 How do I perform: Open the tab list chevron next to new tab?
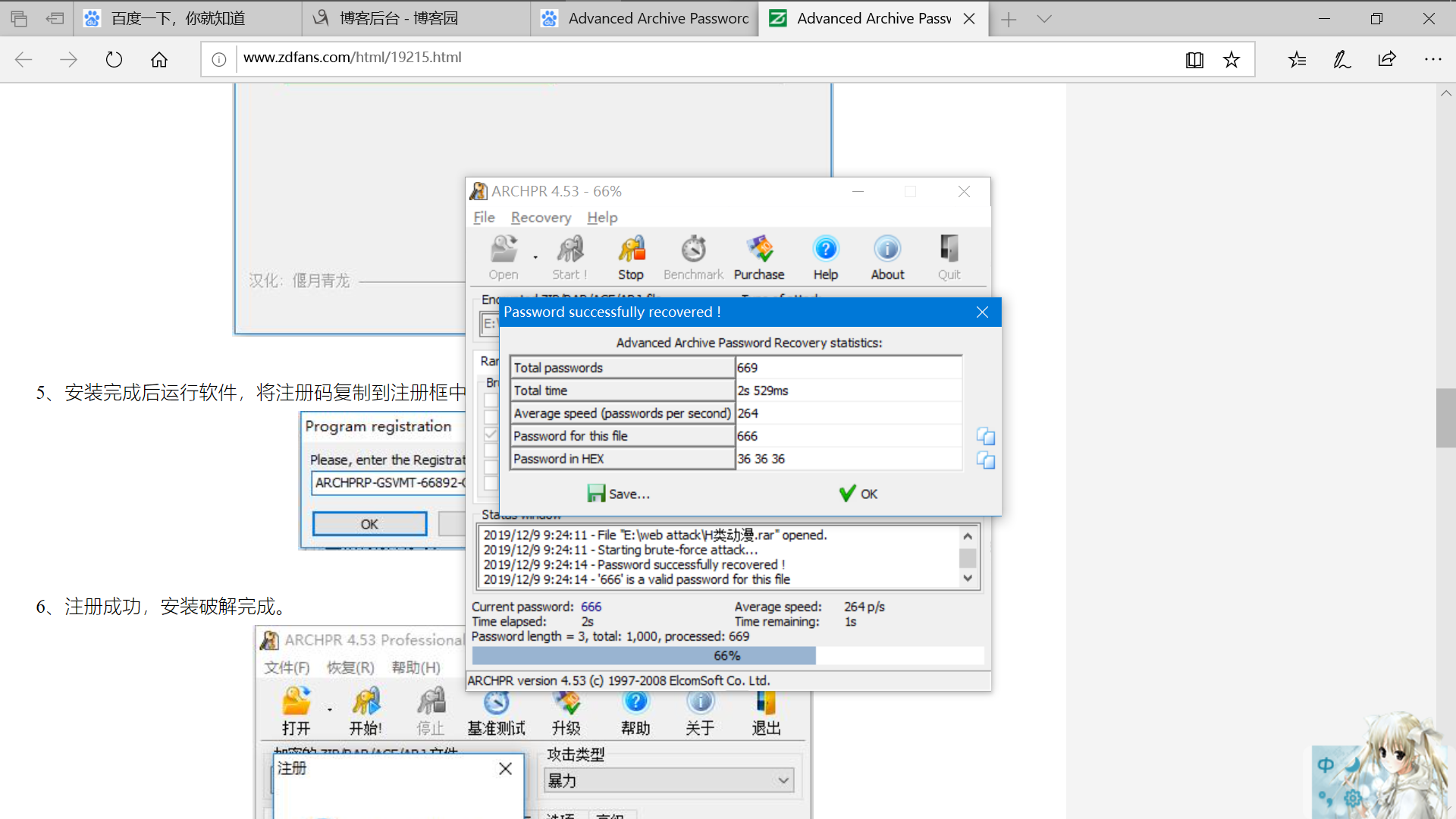[1044, 19]
